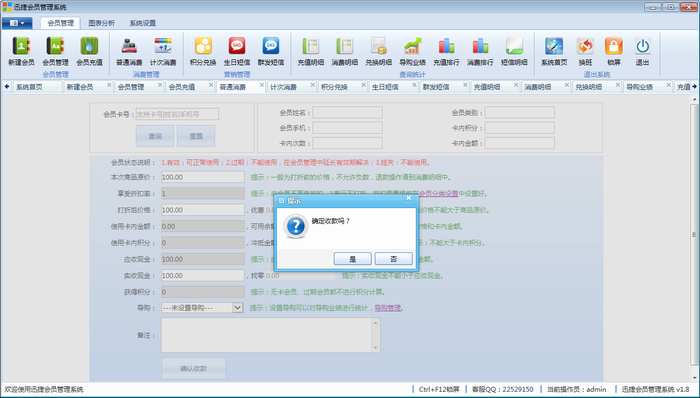Close the 会员管理 document tab

coord(160,85)
